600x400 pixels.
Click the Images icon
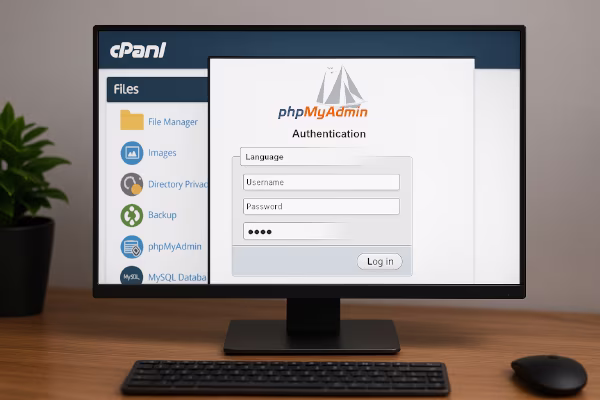pos(132,153)
